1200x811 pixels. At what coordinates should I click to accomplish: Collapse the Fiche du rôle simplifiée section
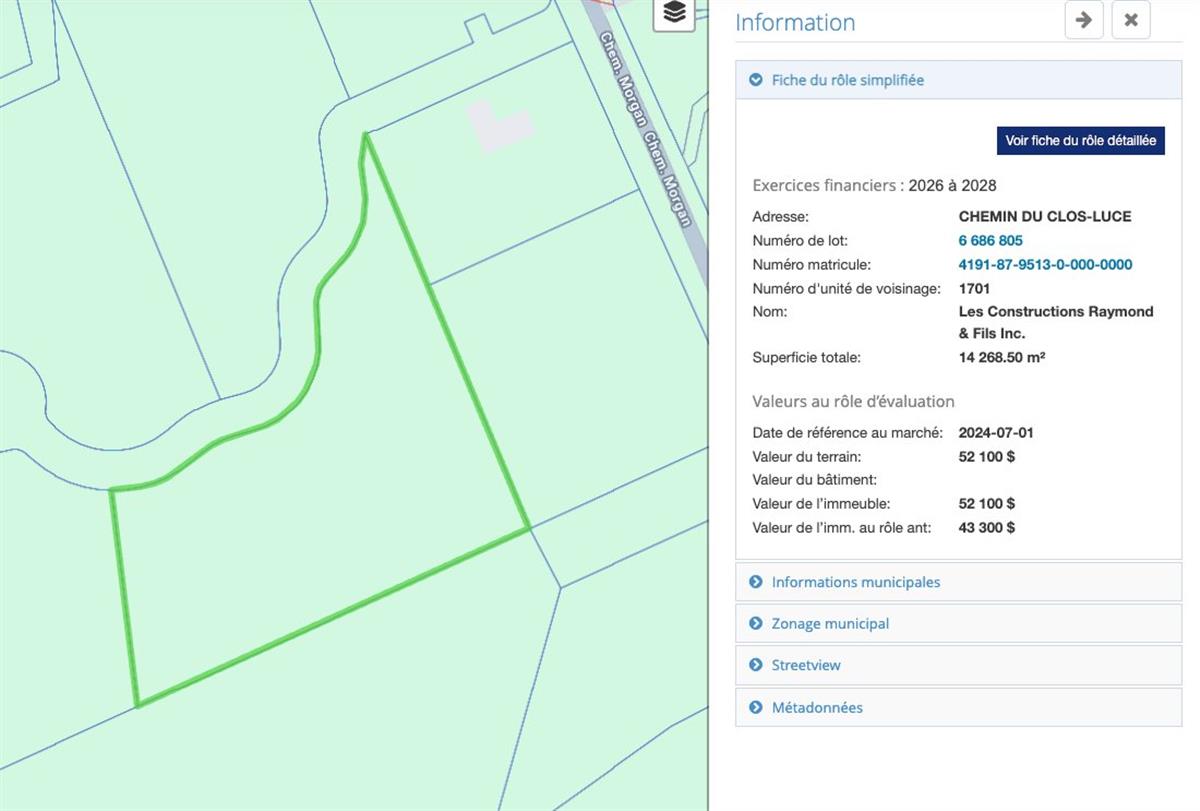tap(958, 80)
